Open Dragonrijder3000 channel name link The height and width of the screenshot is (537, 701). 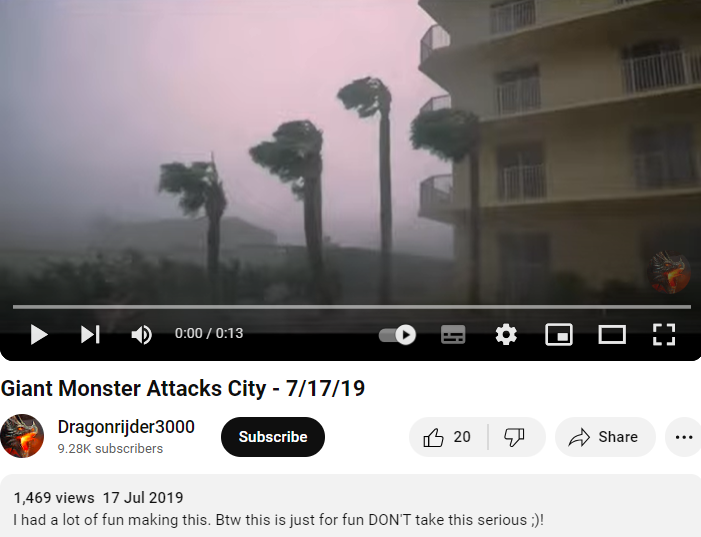(x=126, y=427)
